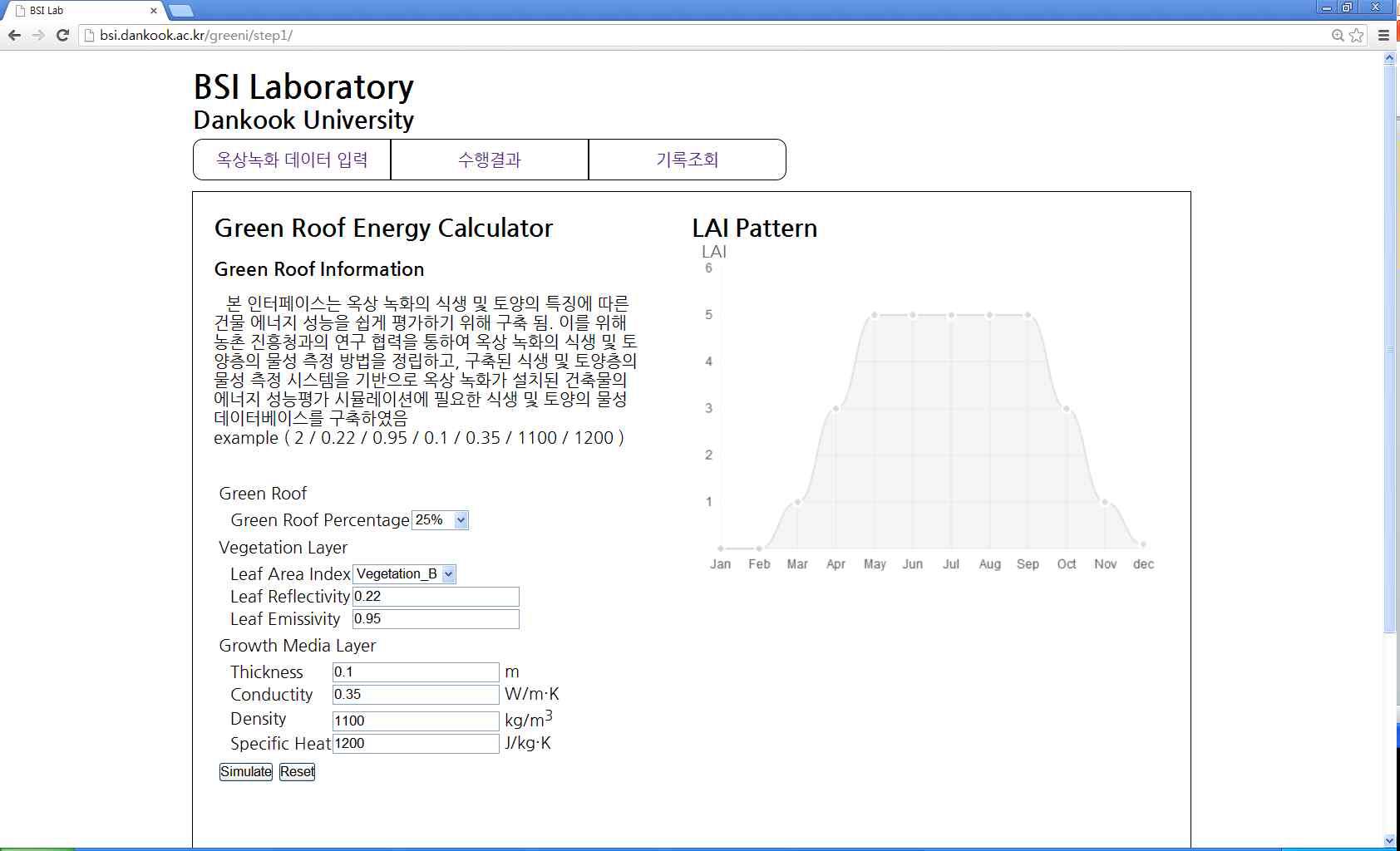Bookmark this page with the star icon
Image resolution: width=1400 pixels, height=851 pixels.
pos(1357,35)
